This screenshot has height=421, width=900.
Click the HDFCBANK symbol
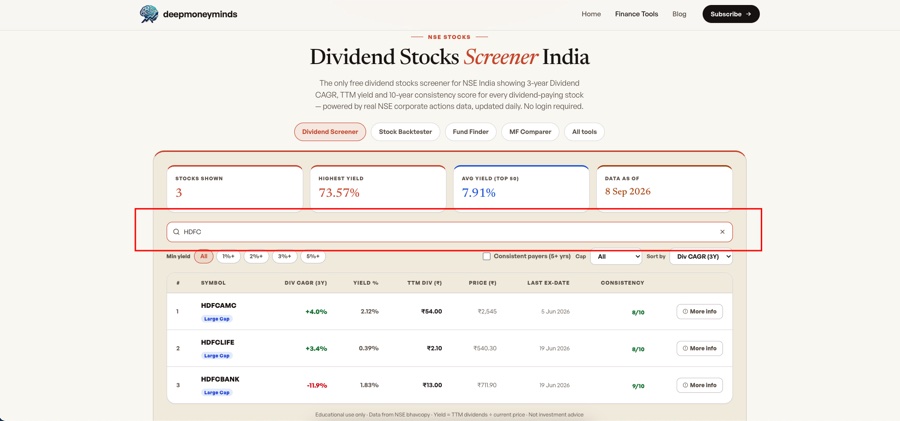click(x=220, y=379)
